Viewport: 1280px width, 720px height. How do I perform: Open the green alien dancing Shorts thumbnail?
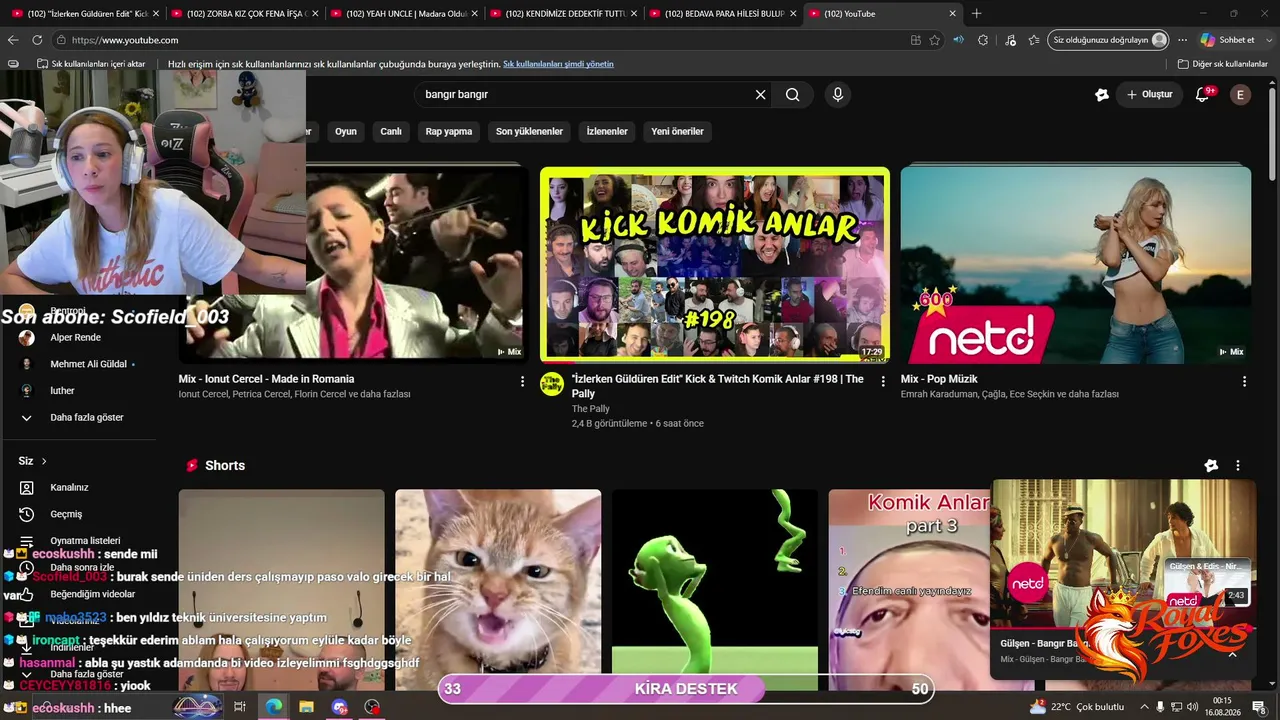click(x=715, y=590)
